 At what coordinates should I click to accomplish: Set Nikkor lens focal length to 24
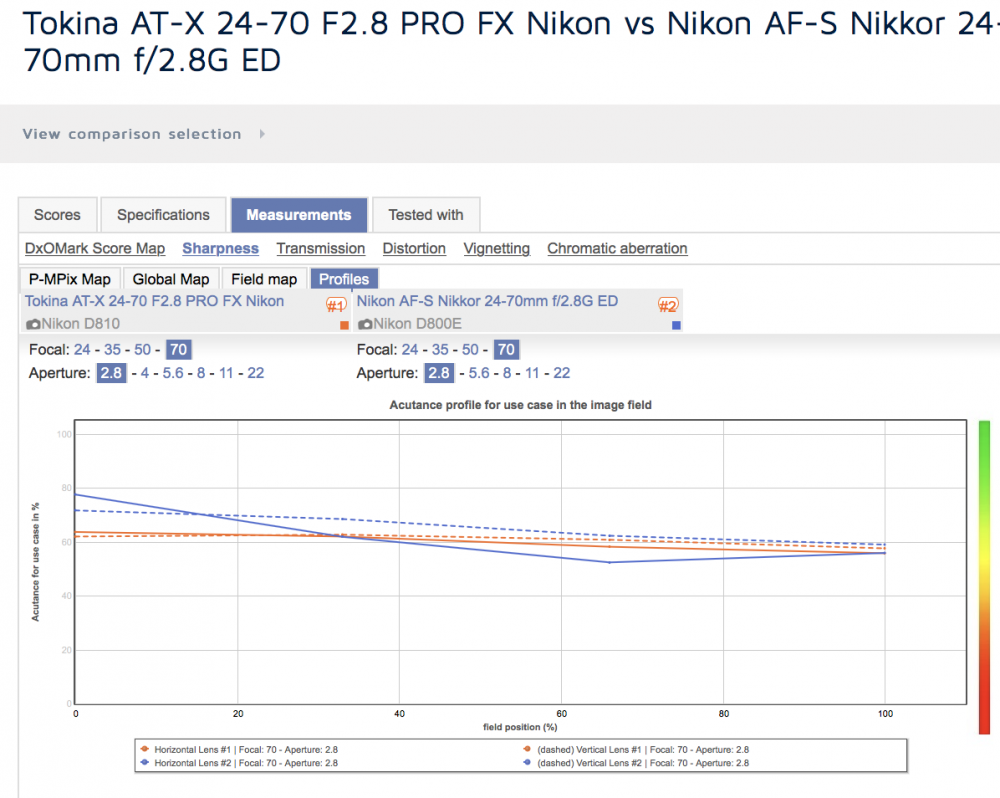(410, 350)
